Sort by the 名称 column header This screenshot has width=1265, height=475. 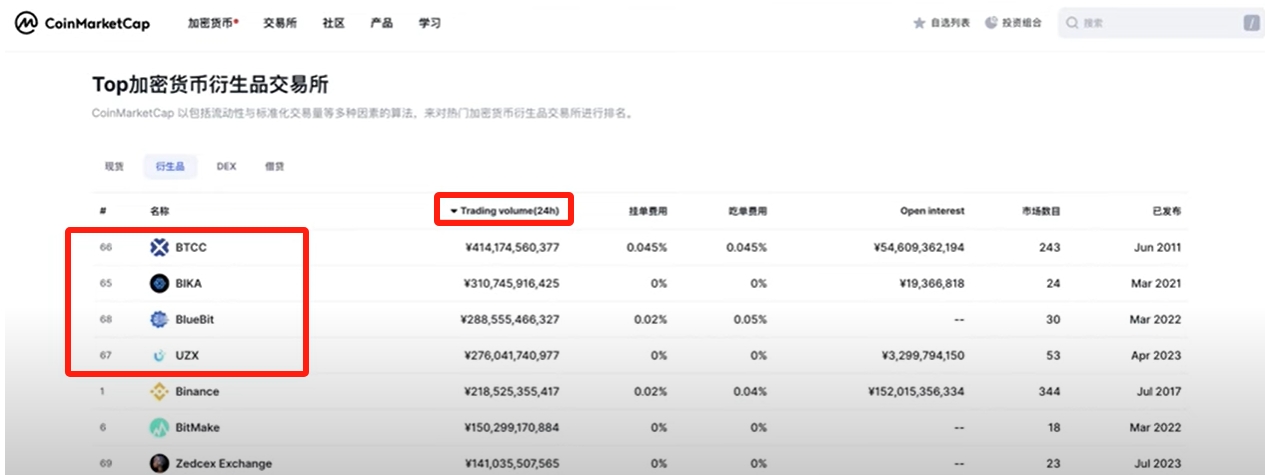[159, 211]
